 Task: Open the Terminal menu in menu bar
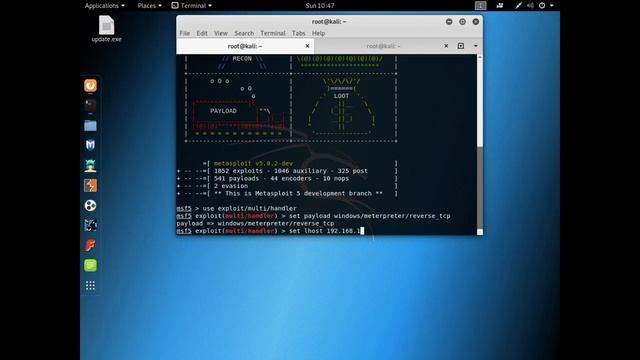coord(273,33)
